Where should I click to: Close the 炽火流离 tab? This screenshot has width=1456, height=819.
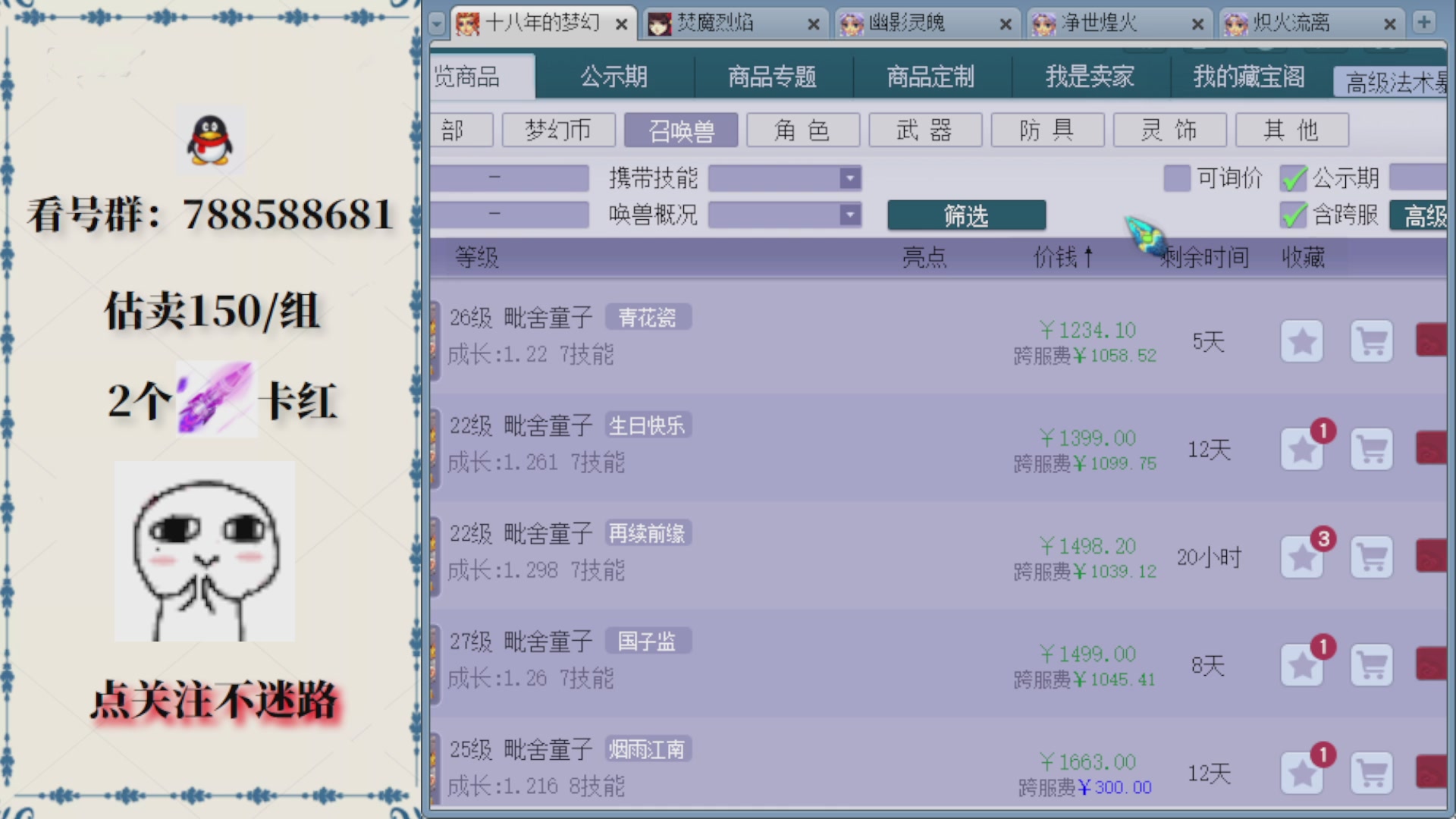coord(1389,25)
